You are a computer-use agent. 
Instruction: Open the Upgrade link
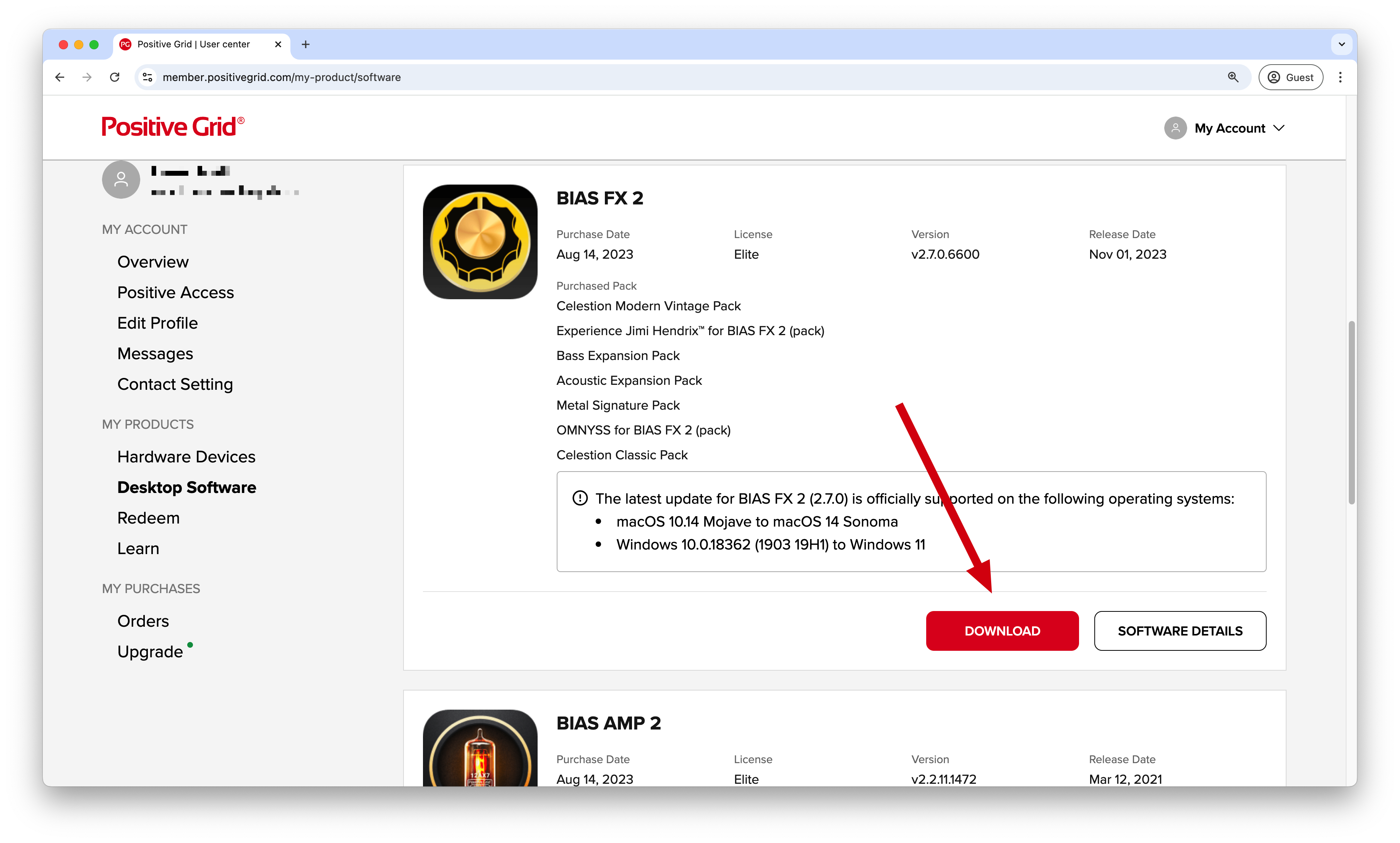150,652
